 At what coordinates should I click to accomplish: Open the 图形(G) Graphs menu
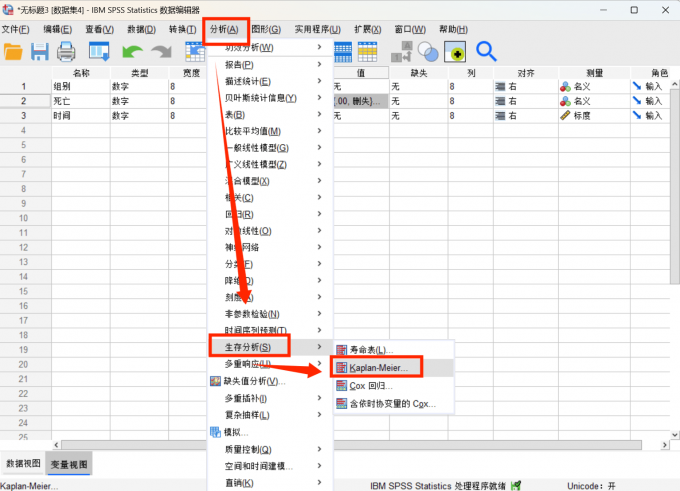[266, 29]
